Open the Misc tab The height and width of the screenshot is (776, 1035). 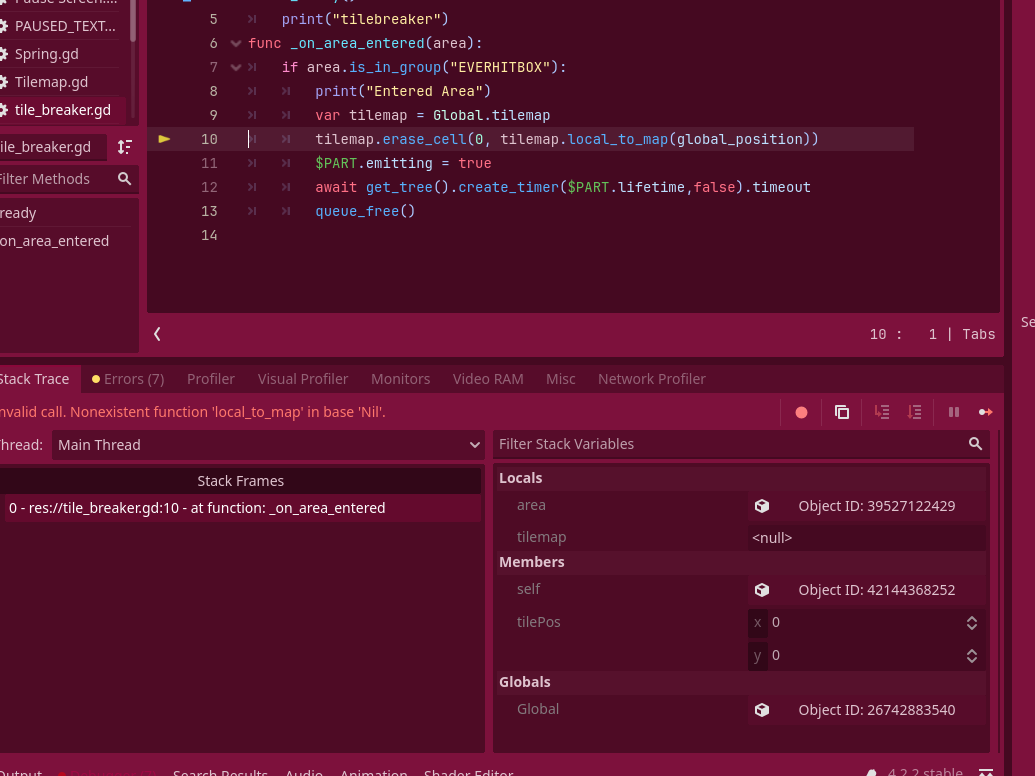(x=560, y=379)
